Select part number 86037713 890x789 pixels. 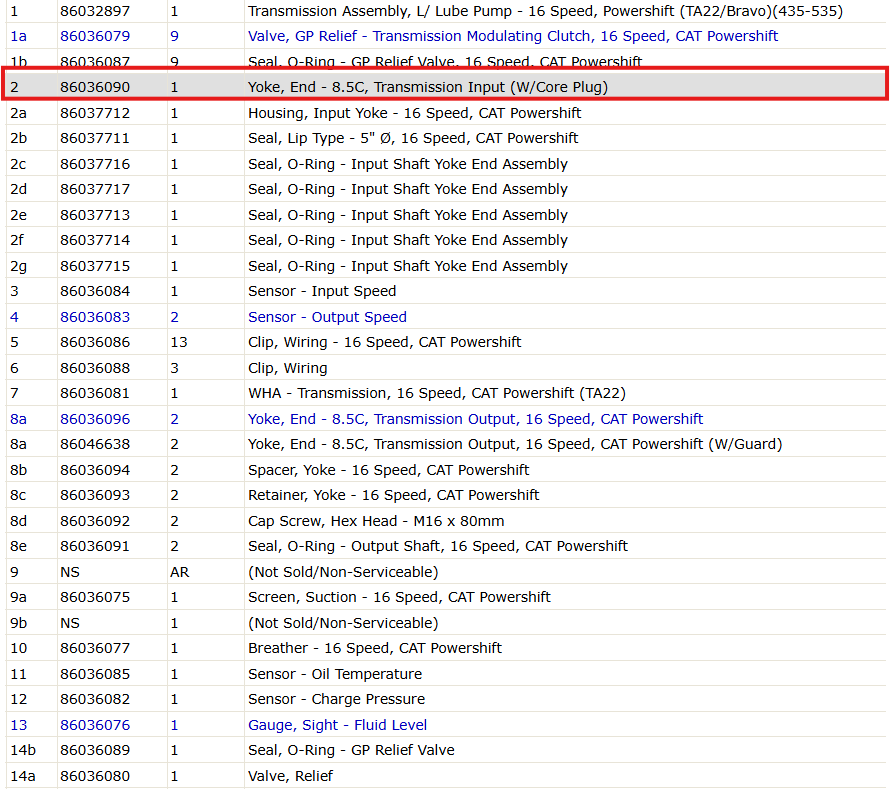(x=95, y=215)
